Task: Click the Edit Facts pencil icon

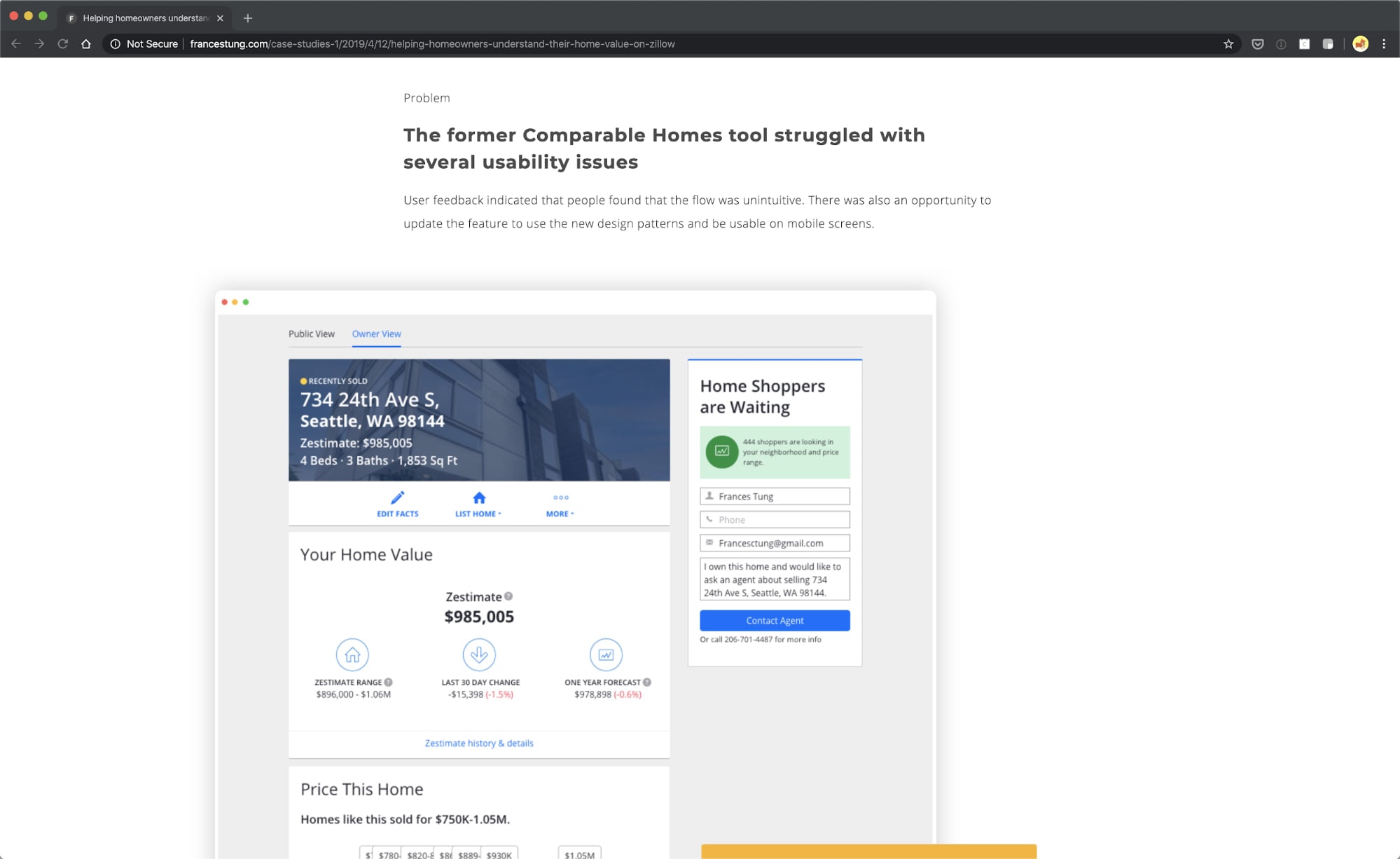Action: [x=396, y=496]
